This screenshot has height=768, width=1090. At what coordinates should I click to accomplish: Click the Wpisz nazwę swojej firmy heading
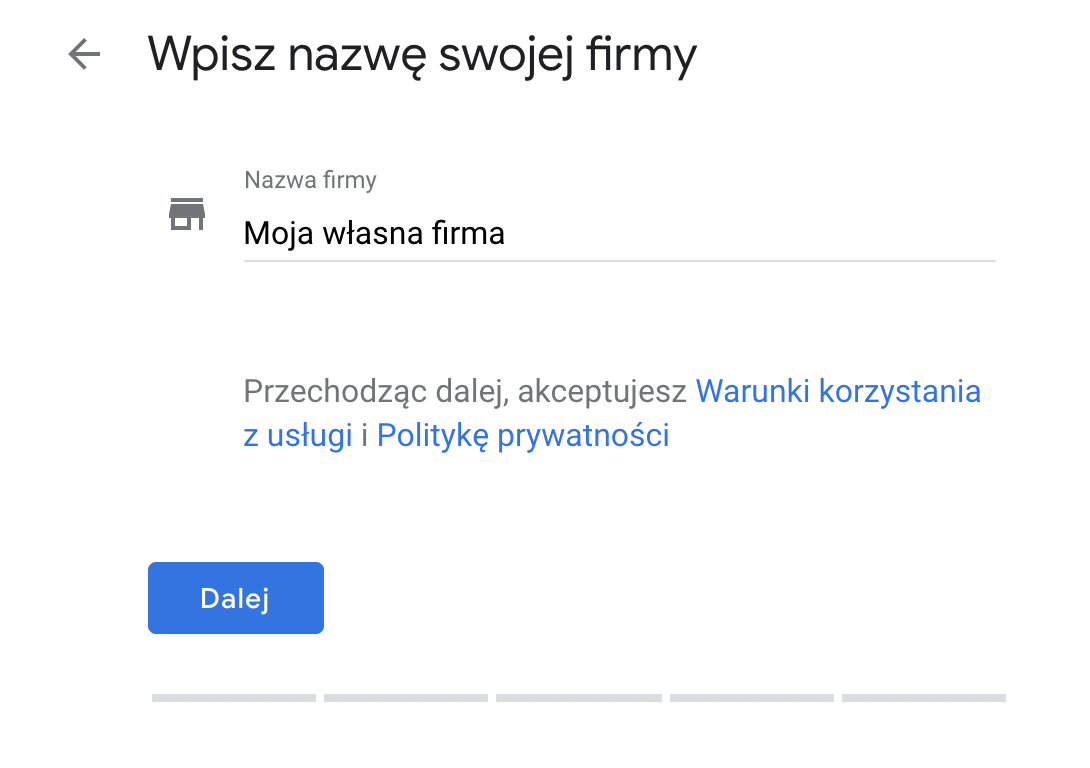pos(423,55)
